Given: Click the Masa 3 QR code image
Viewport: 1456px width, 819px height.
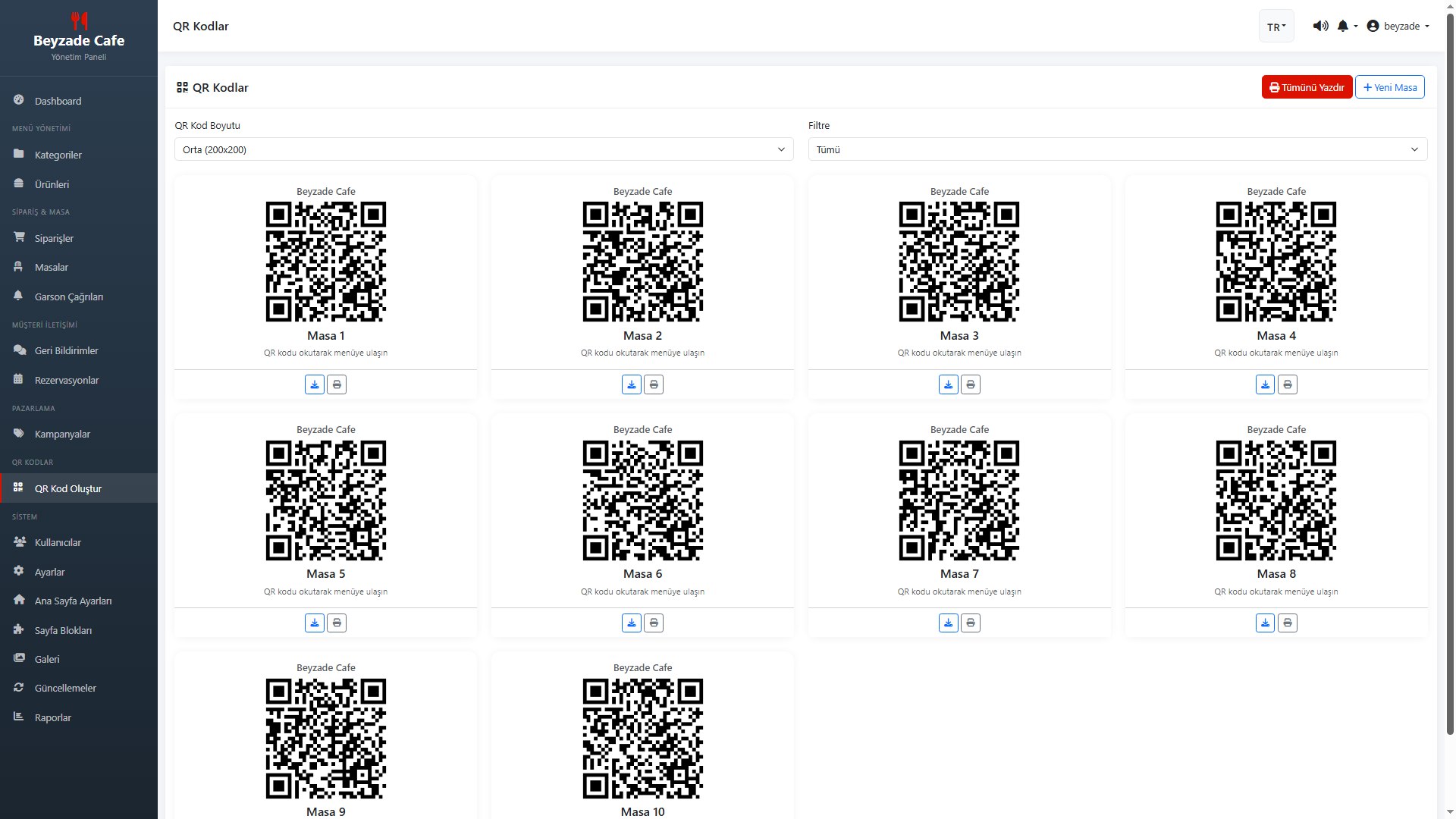Looking at the screenshot, I should [x=959, y=262].
